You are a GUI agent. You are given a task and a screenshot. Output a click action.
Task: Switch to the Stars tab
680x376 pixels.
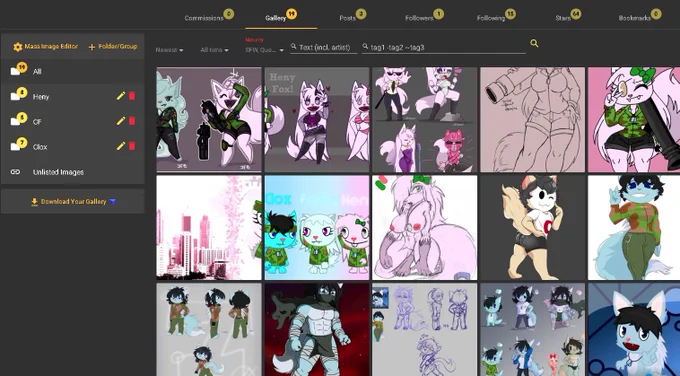pyautogui.click(x=563, y=18)
